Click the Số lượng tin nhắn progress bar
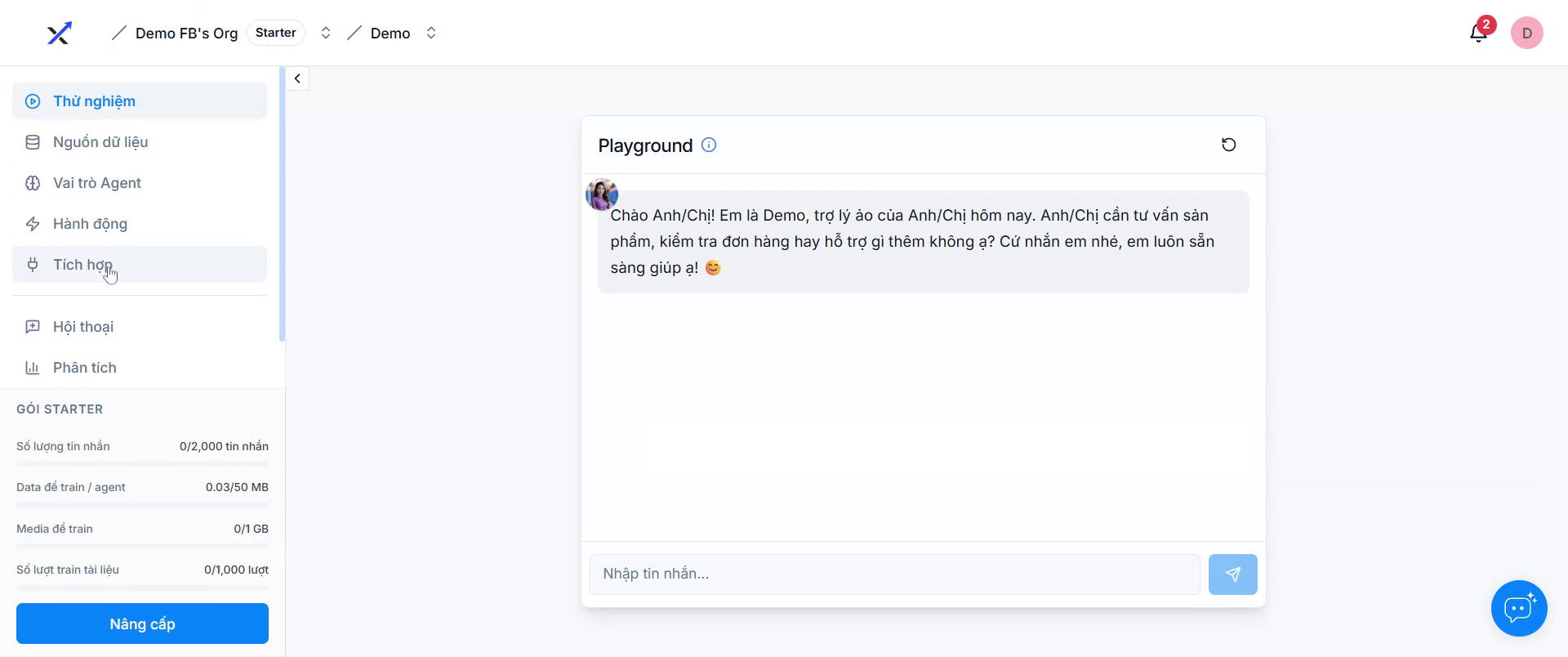Viewport: 1568px width, 657px height. coord(142,464)
